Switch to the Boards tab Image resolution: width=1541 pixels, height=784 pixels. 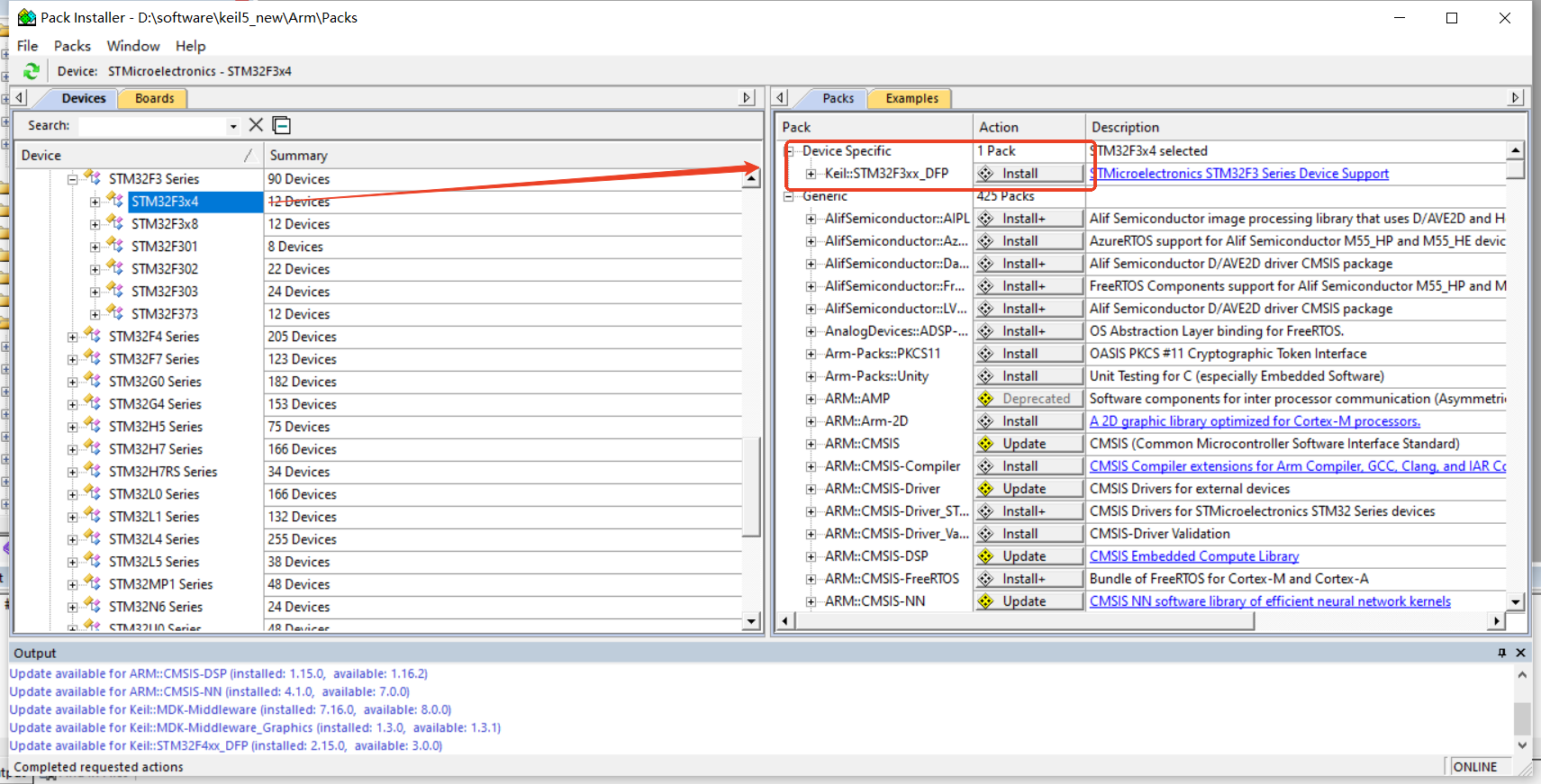click(154, 98)
